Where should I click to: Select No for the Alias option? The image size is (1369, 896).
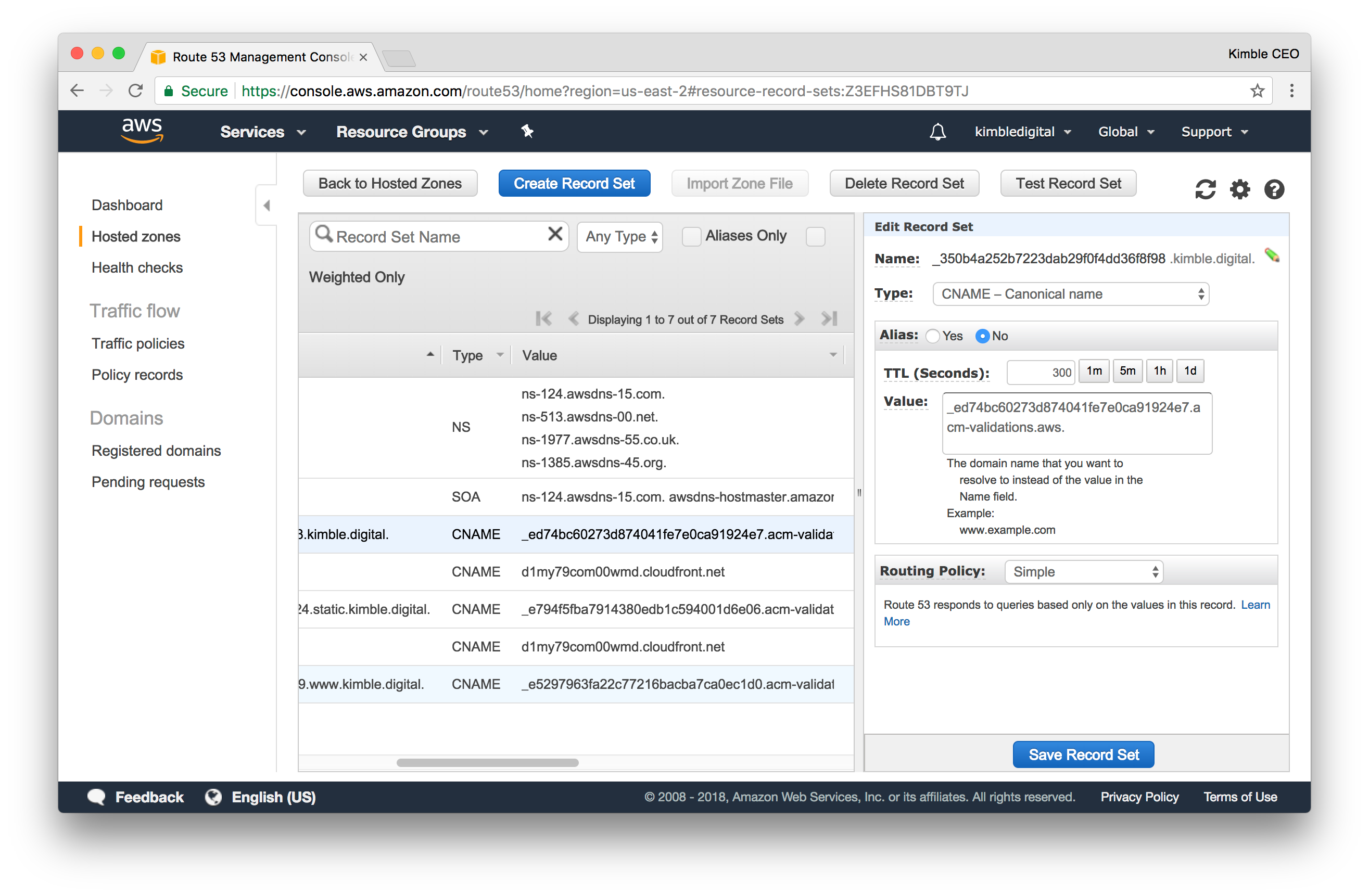[x=982, y=337]
